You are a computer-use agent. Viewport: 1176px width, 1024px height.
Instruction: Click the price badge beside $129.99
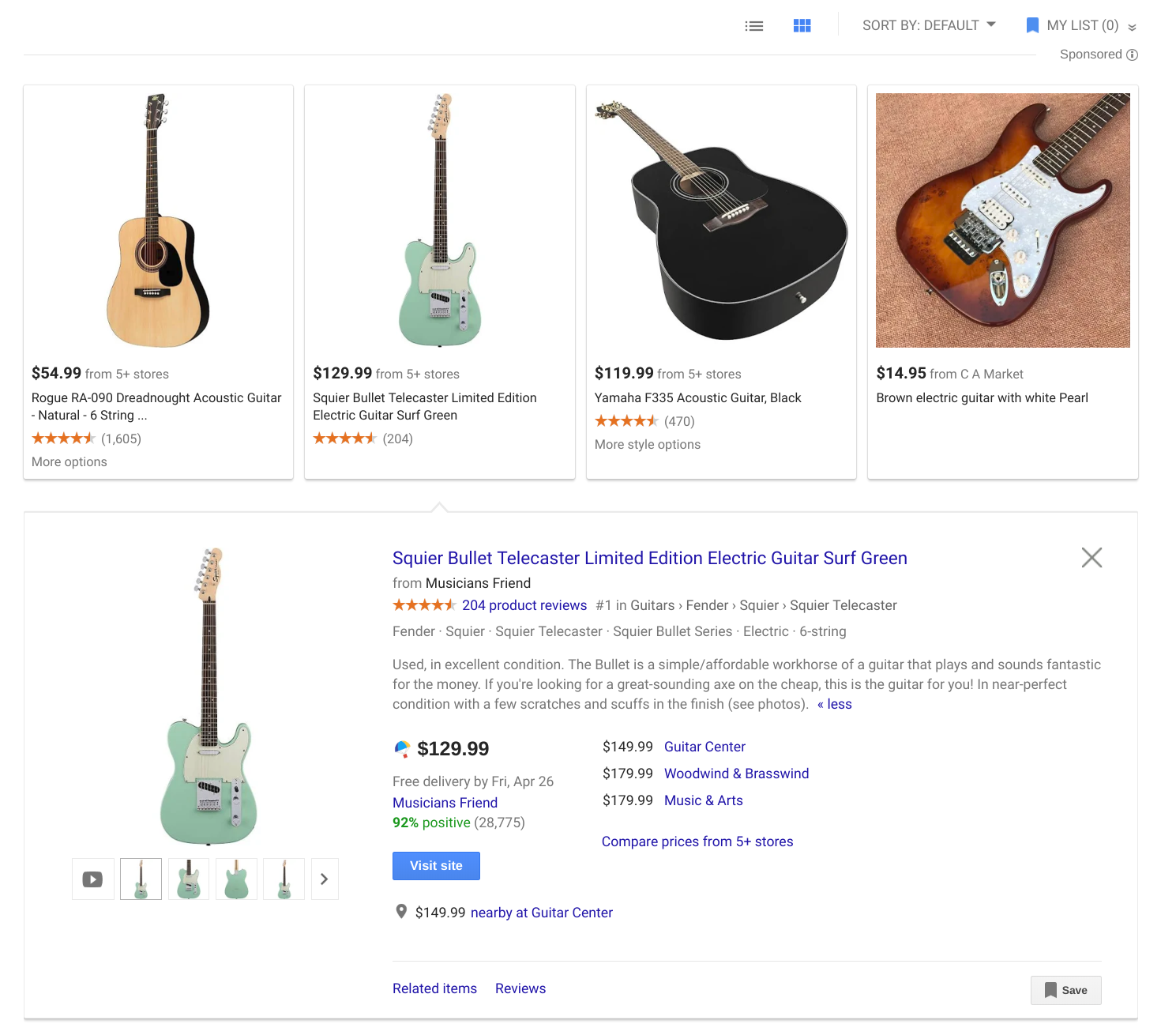point(404,747)
